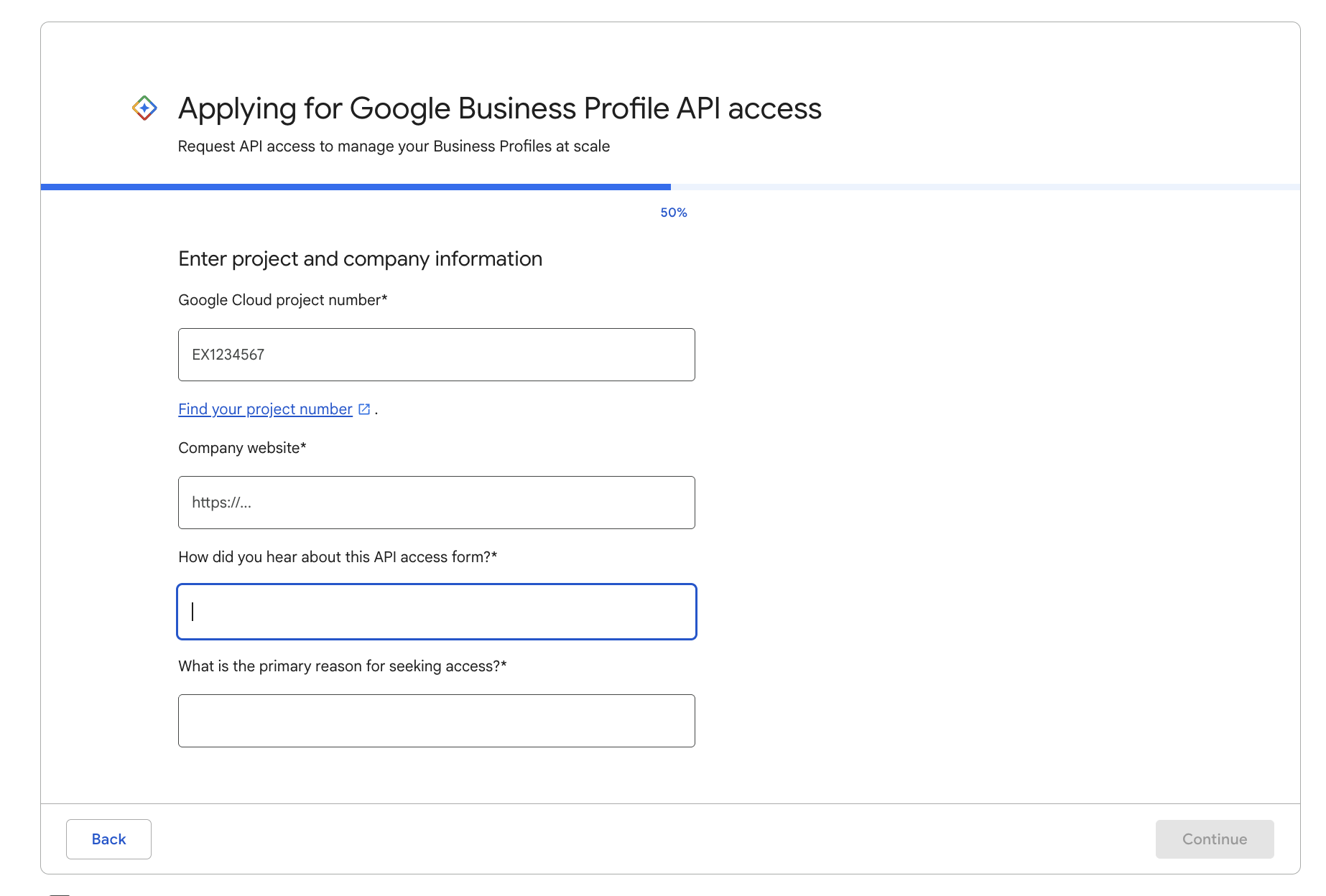Click the Company website field label
Viewport: 1326px width, 896px height.
[x=241, y=447]
